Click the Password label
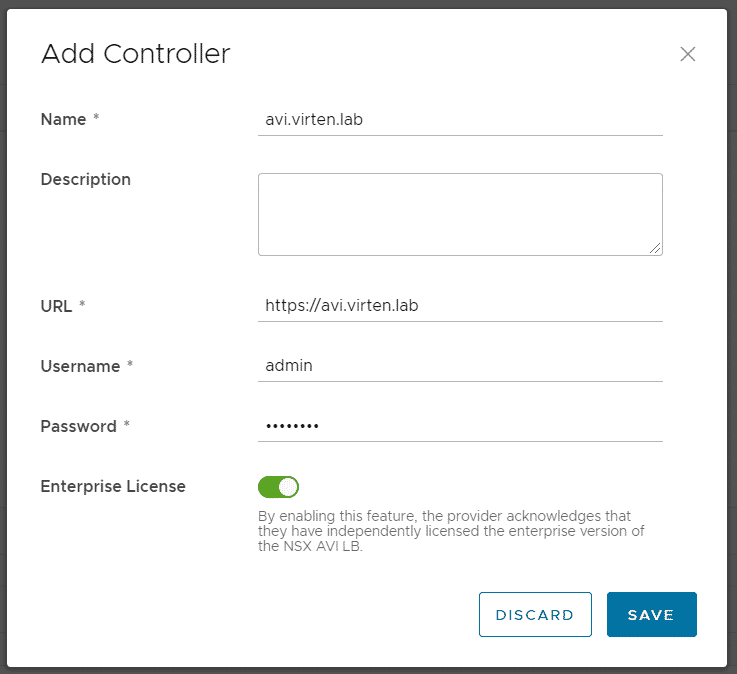This screenshot has width=737, height=674. click(78, 426)
